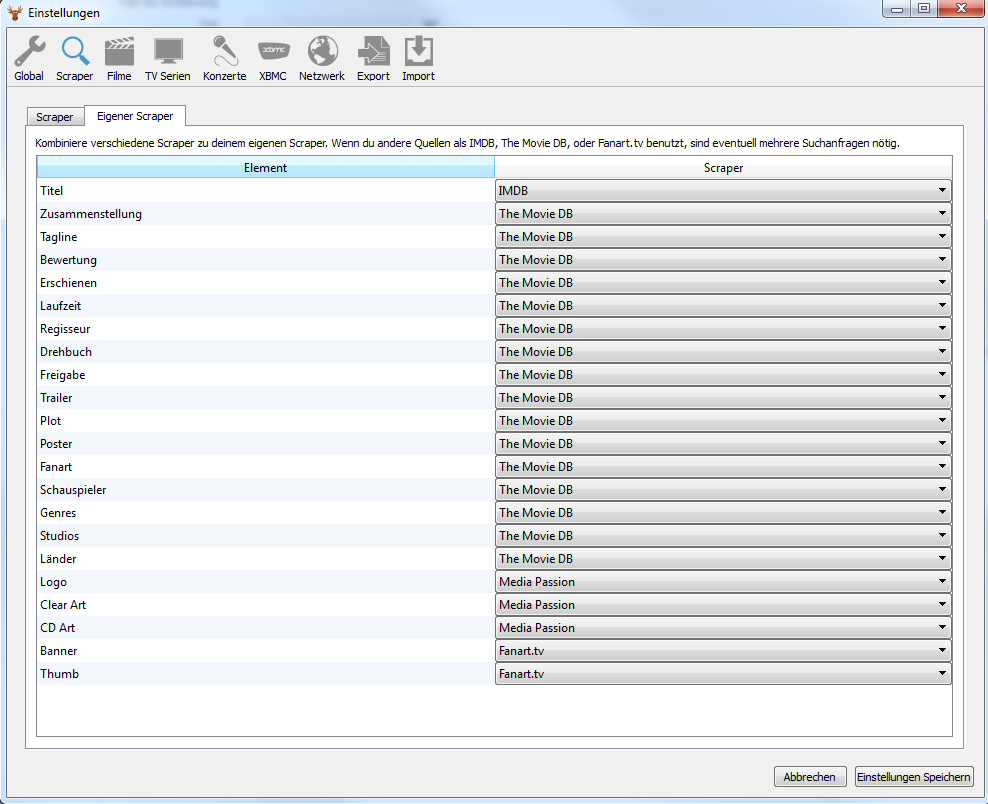Minimize the Einstellungen window
The height and width of the screenshot is (804, 988).
click(897, 9)
